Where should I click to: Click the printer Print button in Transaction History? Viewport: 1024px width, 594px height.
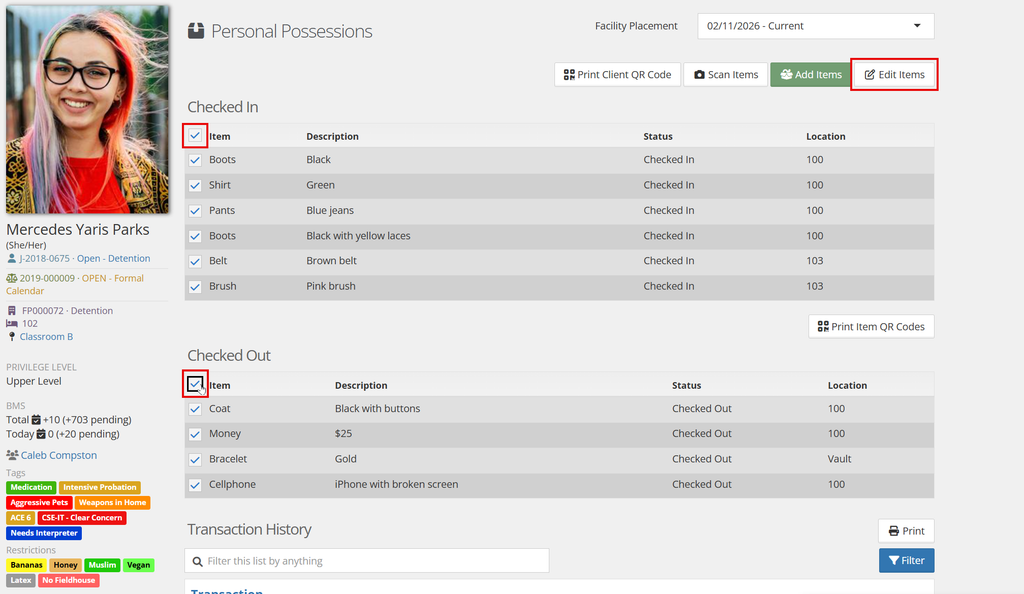(x=906, y=531)
